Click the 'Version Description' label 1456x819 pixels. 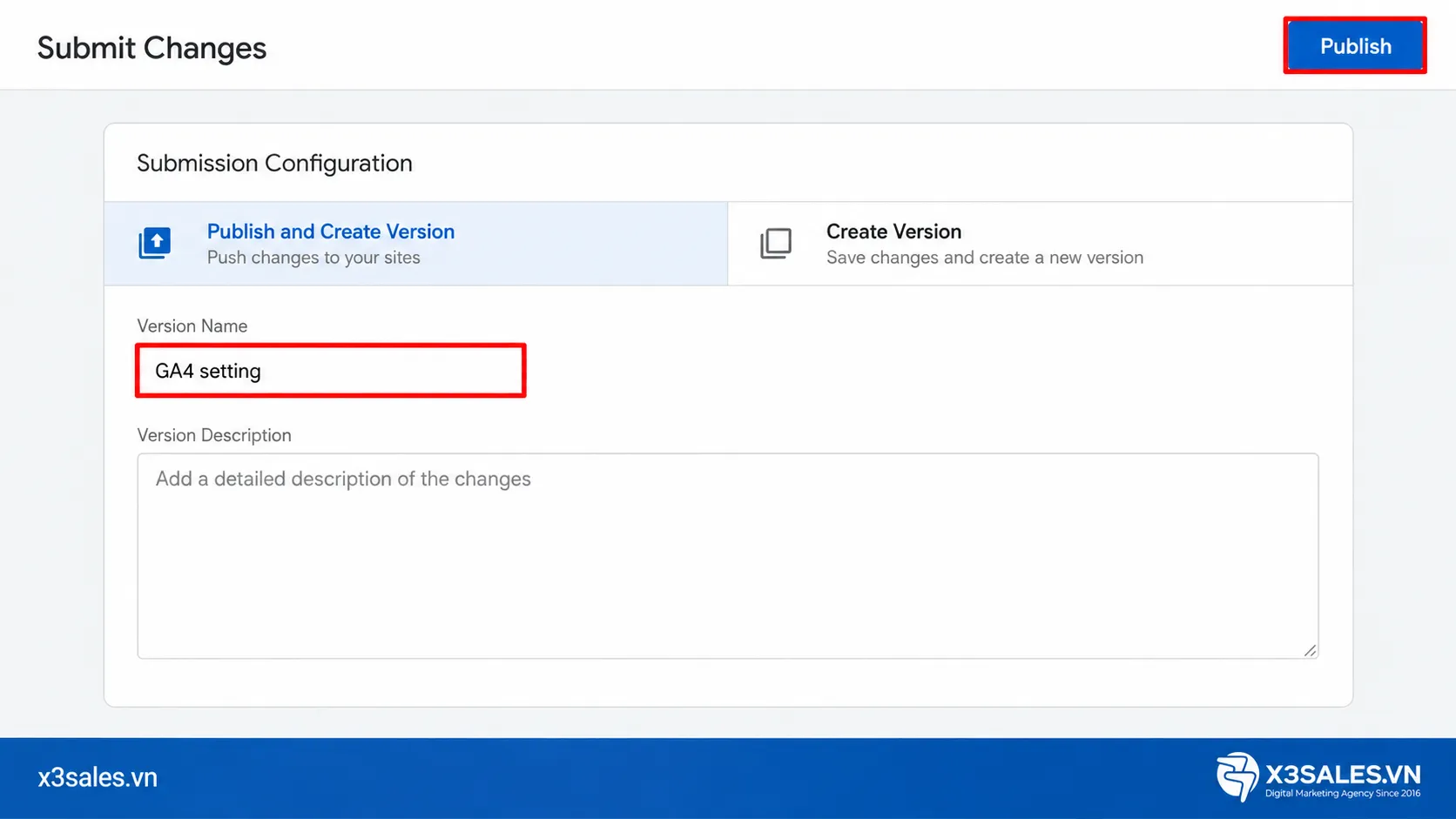click(214, 435)
